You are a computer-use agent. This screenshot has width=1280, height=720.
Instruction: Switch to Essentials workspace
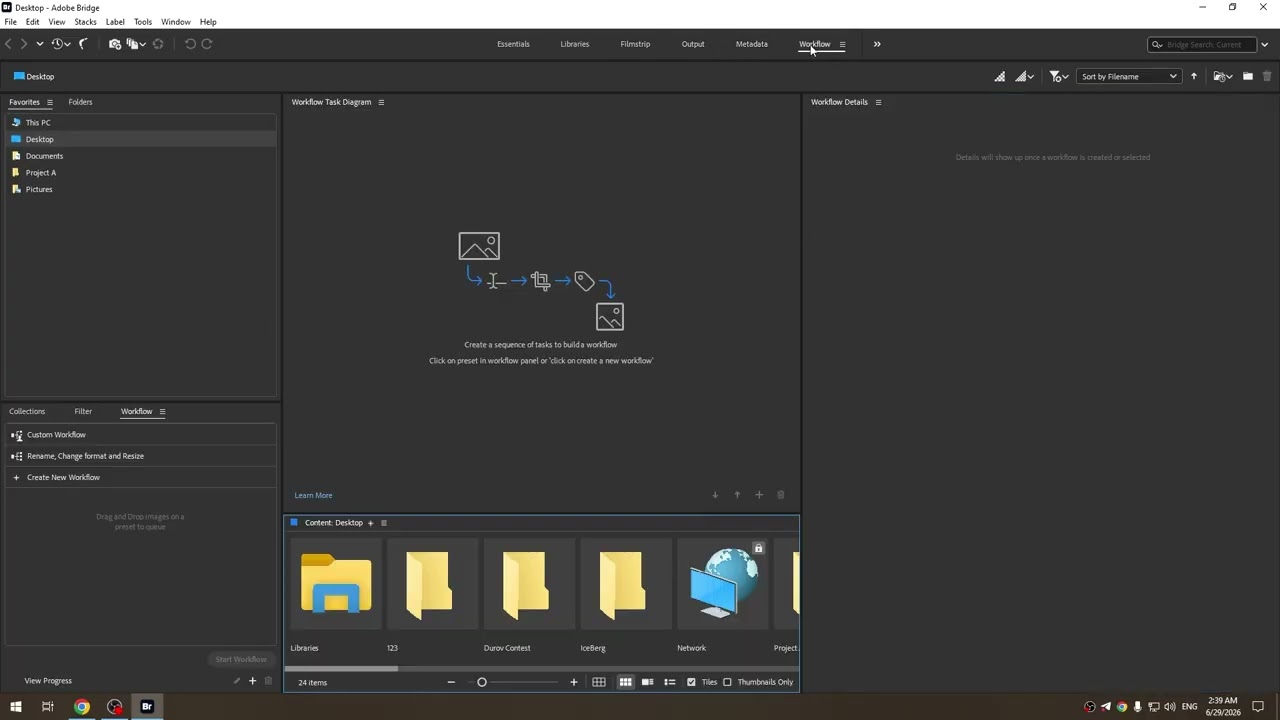pyautogui.click(x=513, y=44)
